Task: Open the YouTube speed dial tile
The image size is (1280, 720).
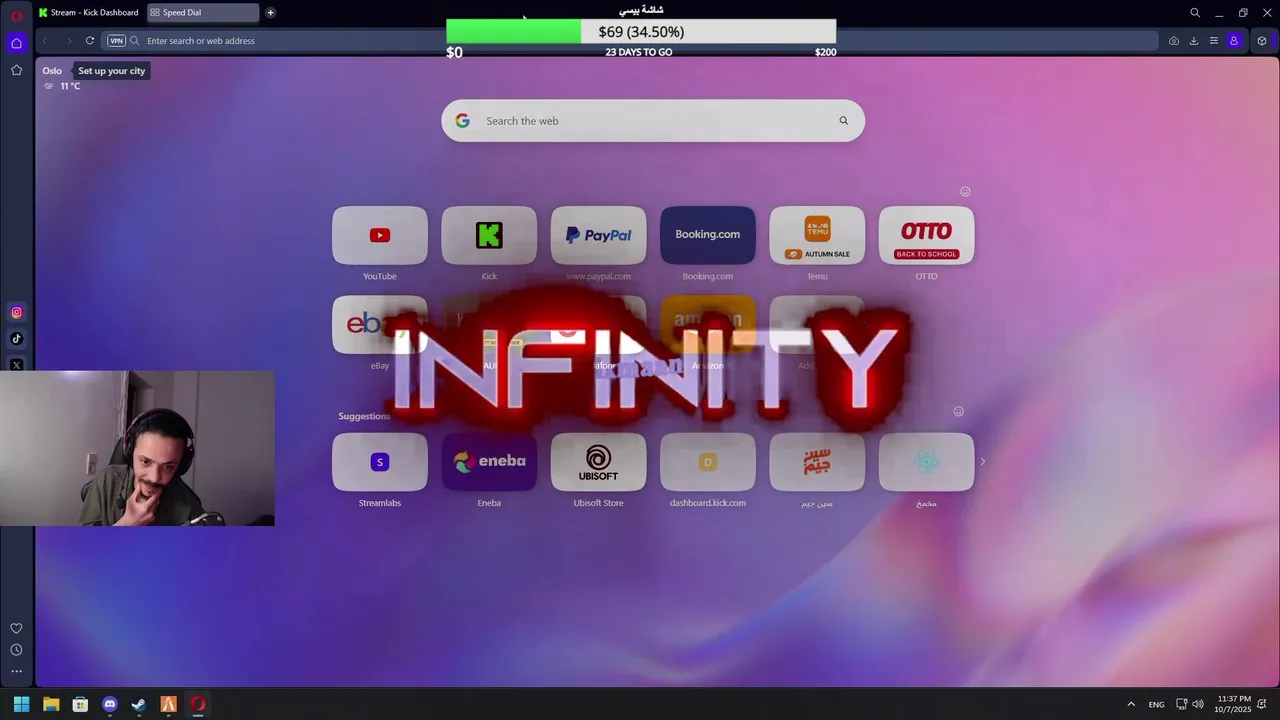Action: [380, 235]
